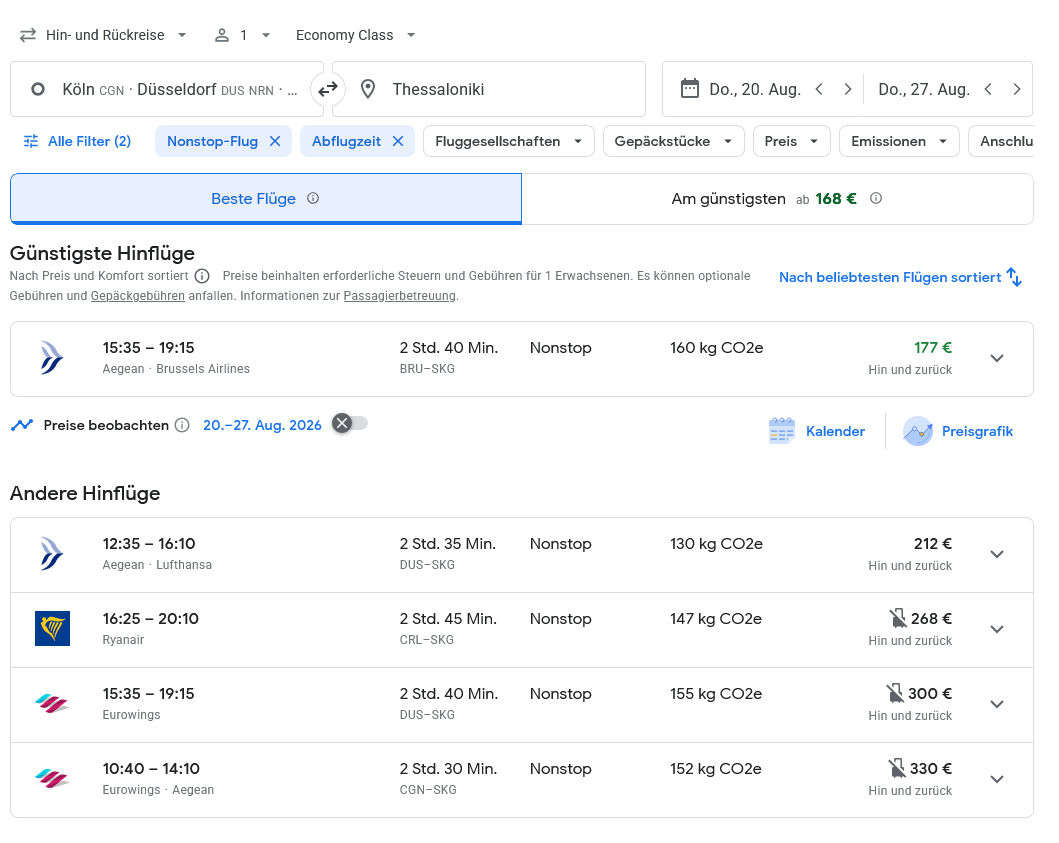Open the Fluggesellschaften dropdown
This screenshot has height=843, width=1059.
[509, 141]
